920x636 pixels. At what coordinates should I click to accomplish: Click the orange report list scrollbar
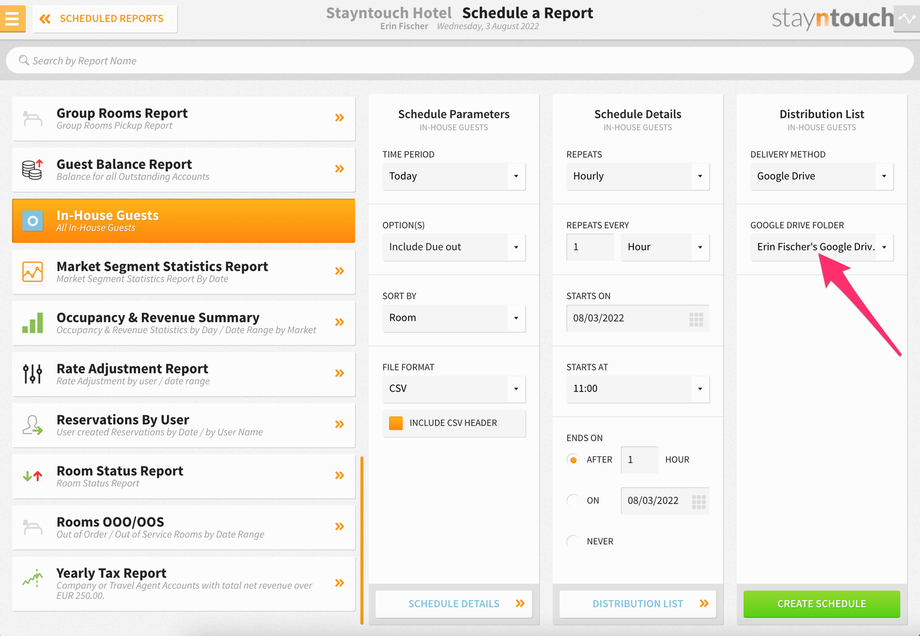click(x=362, y=540)
